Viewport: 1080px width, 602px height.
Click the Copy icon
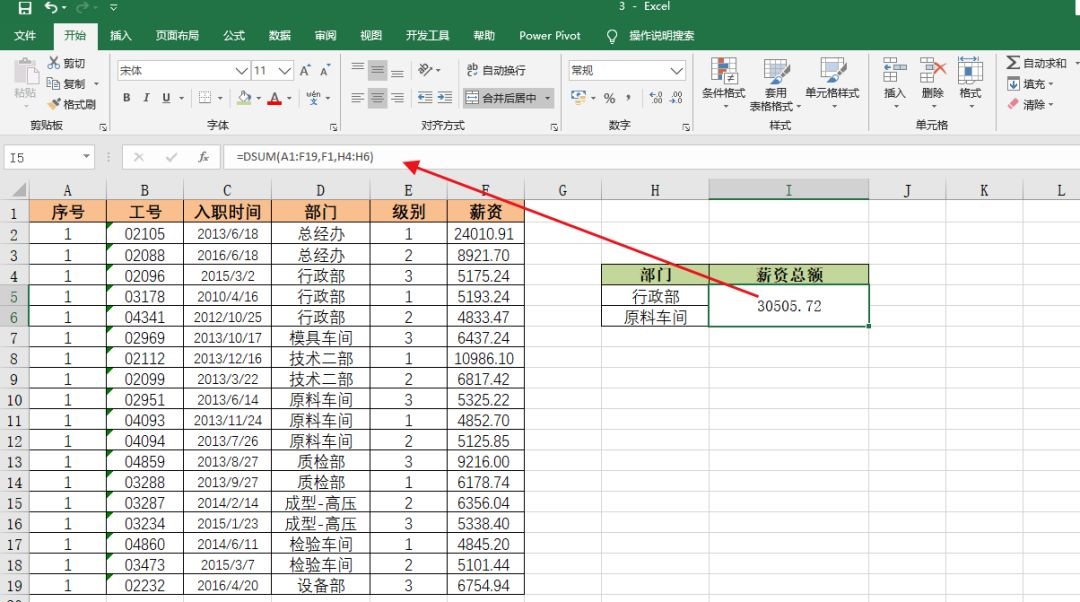coord(54,83)
